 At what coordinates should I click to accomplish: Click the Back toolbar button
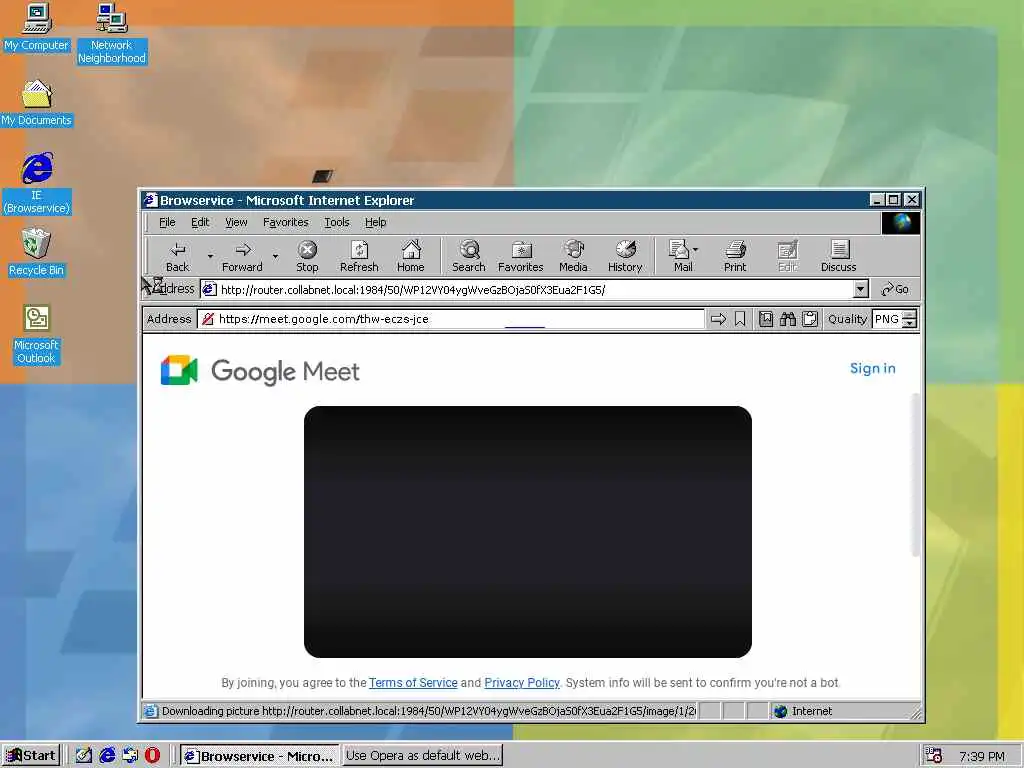pyautogui.click(x=177, y=256)
